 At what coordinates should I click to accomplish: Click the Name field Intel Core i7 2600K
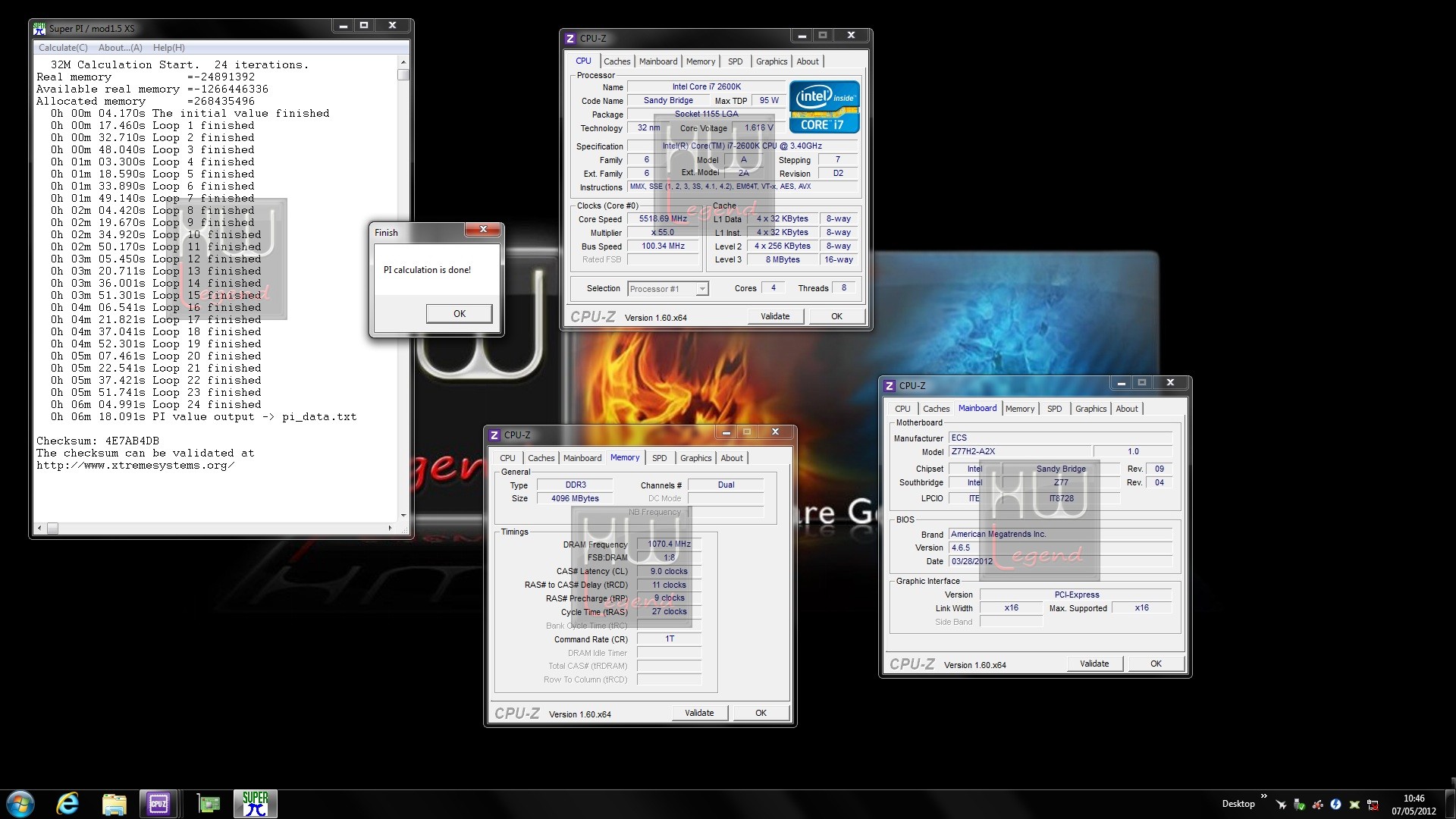[x=706, y=87]
